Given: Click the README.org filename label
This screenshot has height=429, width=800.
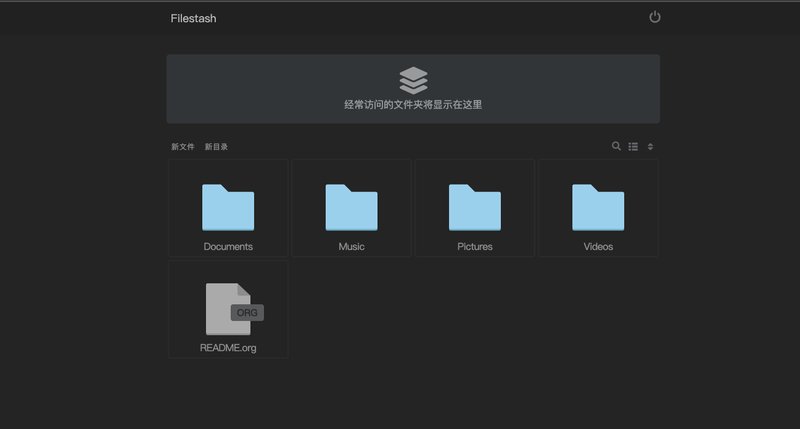Looking at the screenshot, I should click(228, 348).
